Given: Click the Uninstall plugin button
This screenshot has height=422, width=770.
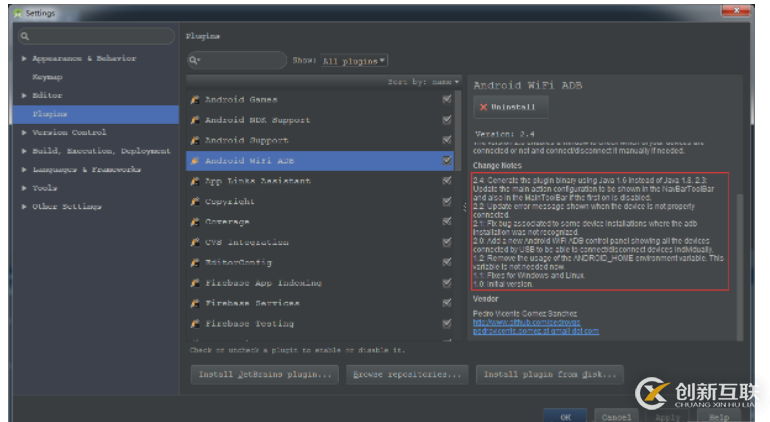Looking at the screenshot, I should [511, 107].
